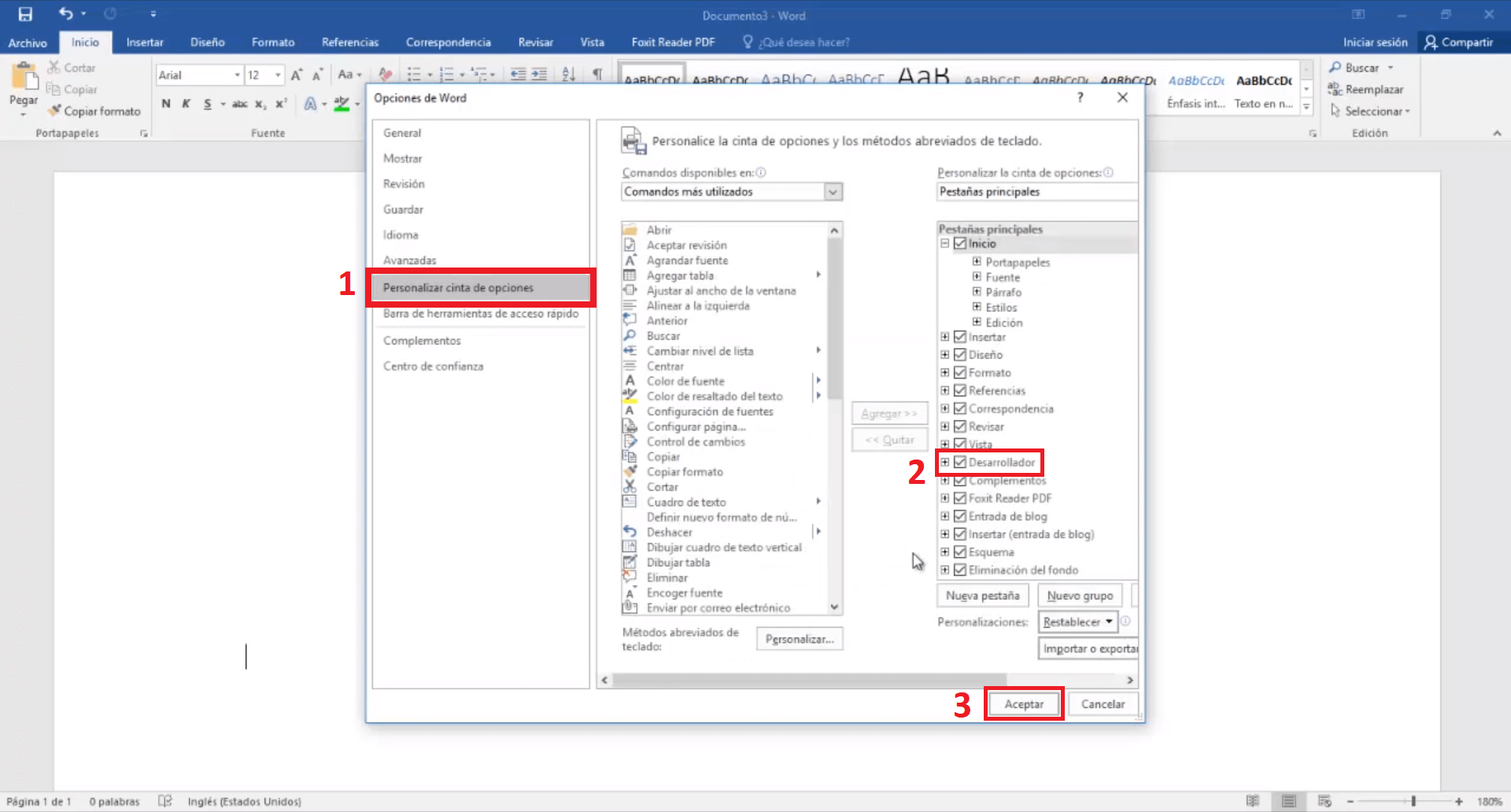Viewport: 1511px width, 812px height.
Task: Toggle the Diseño tab checkbox
Action: point(959,355)
